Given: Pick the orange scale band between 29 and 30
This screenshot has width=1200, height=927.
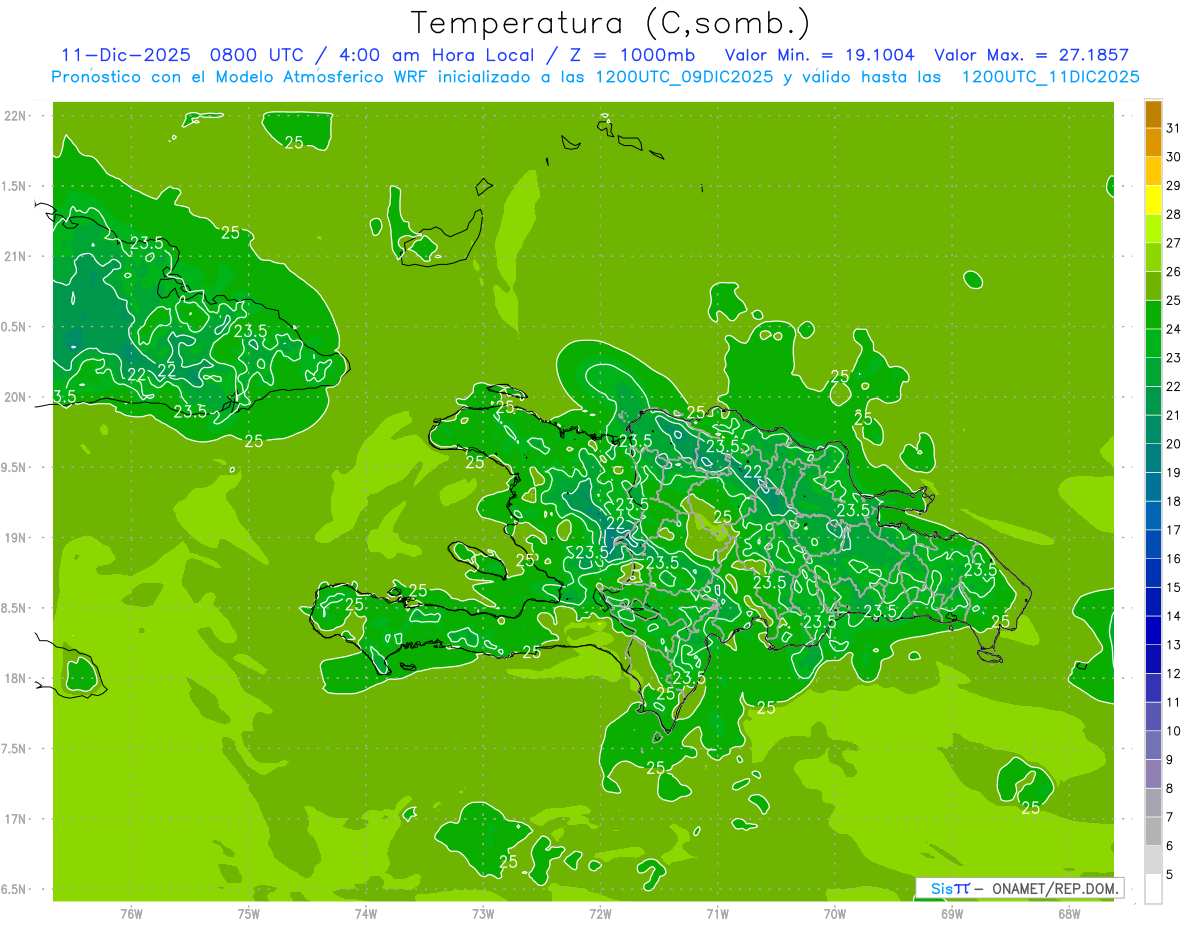Looking at the screenshot, I should 1153,171.
